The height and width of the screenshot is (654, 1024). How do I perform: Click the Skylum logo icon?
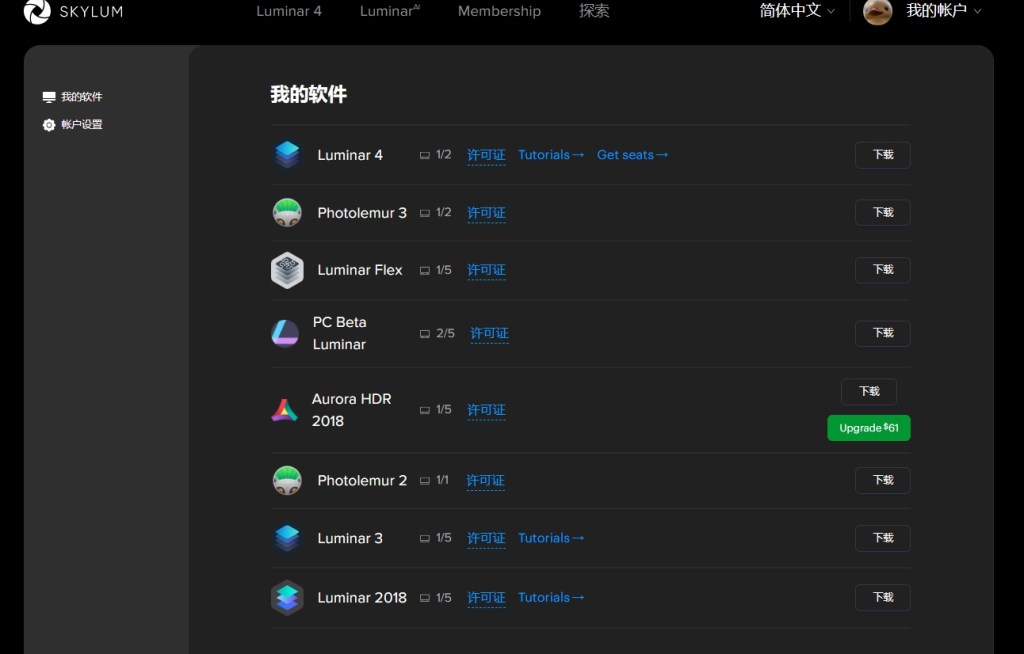pyautogui.click(x=36, y=12)
